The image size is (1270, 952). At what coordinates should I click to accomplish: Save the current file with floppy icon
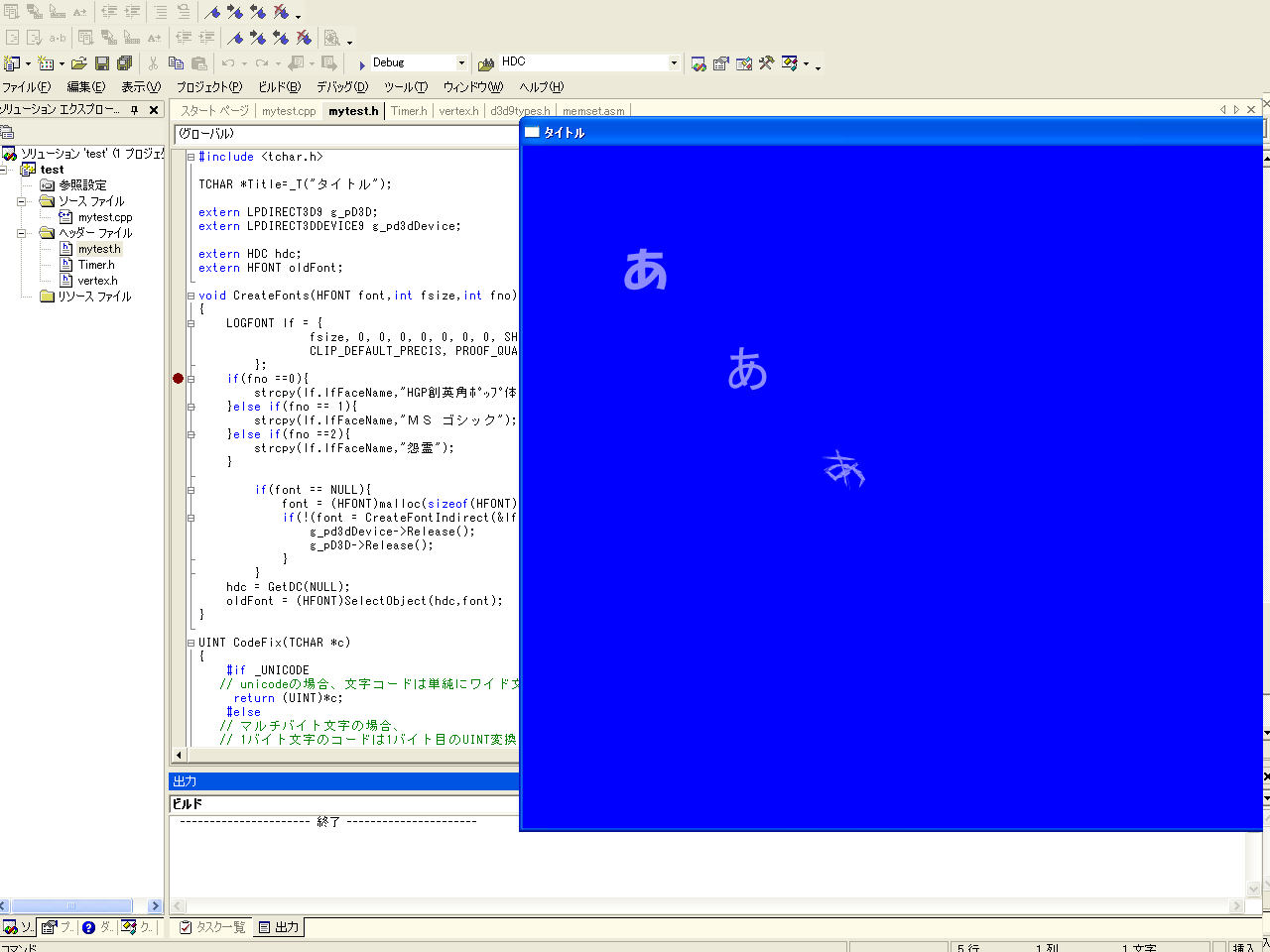(101, 63)
